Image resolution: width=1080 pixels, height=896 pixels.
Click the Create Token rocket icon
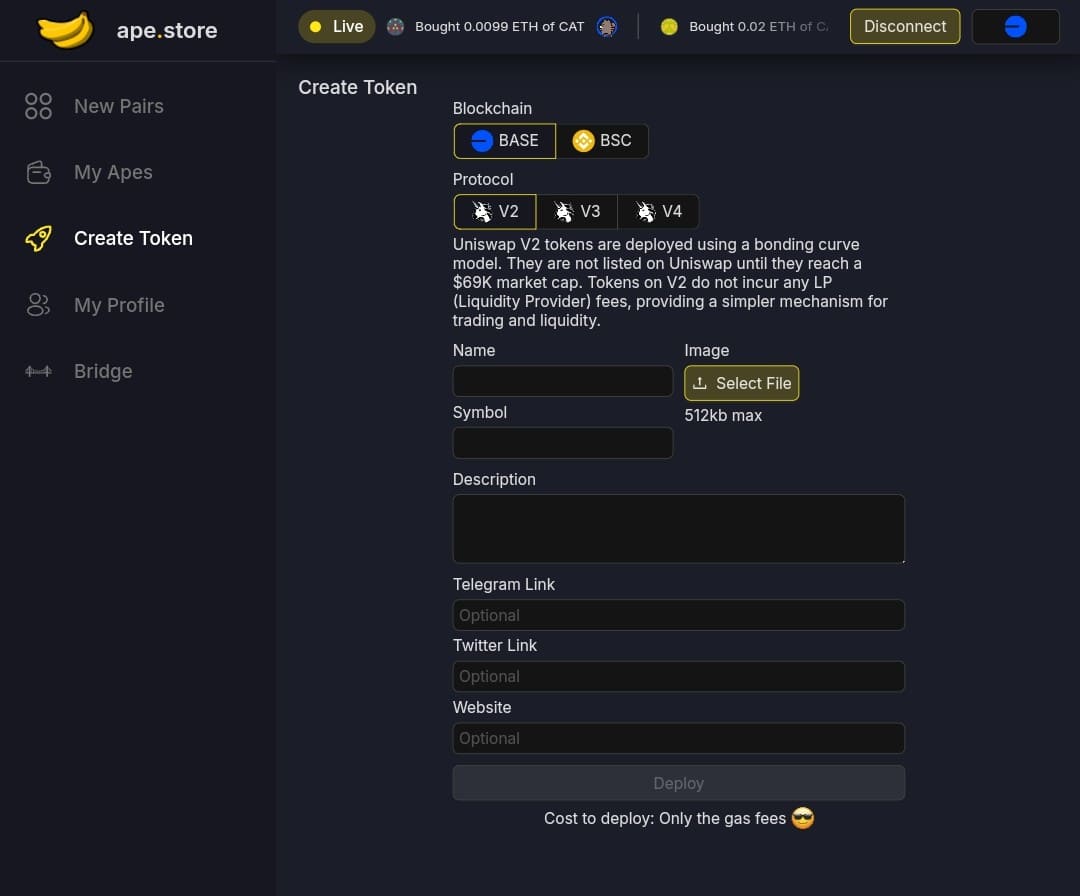click(38, 238)
